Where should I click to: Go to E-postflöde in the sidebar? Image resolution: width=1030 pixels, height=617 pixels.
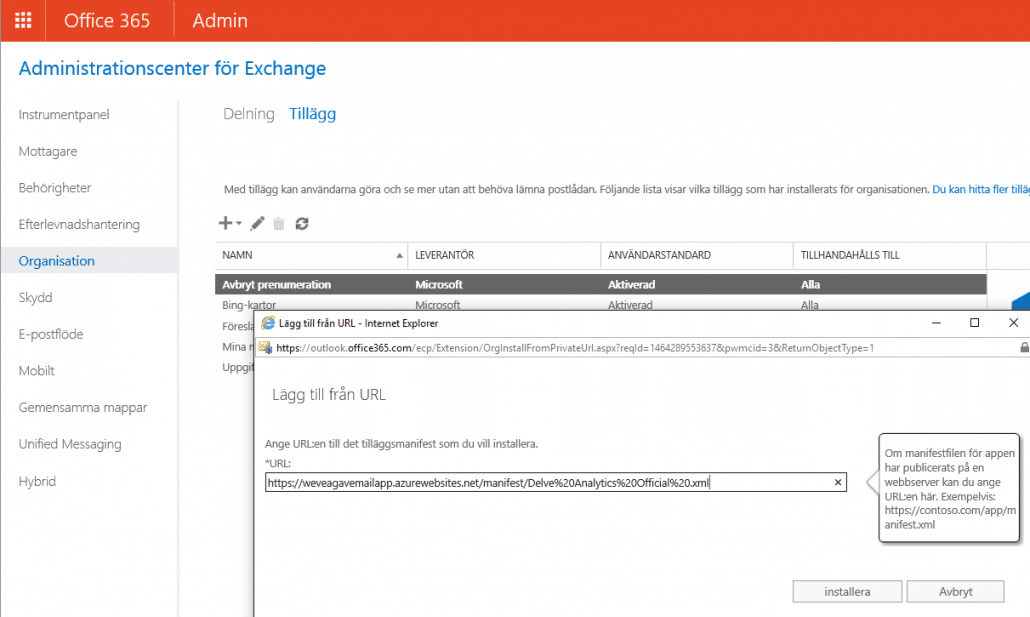[x=51, y=334]
